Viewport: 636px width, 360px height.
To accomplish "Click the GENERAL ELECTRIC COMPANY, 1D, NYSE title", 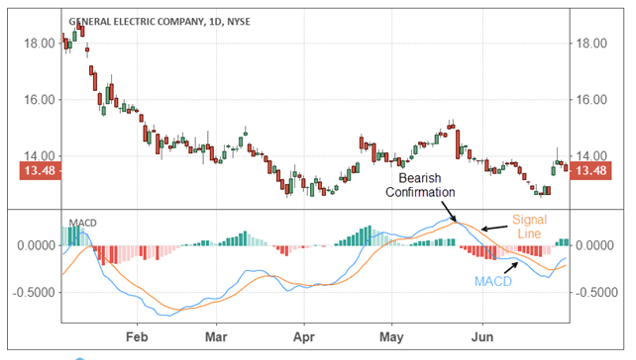I will coord(159,21).
